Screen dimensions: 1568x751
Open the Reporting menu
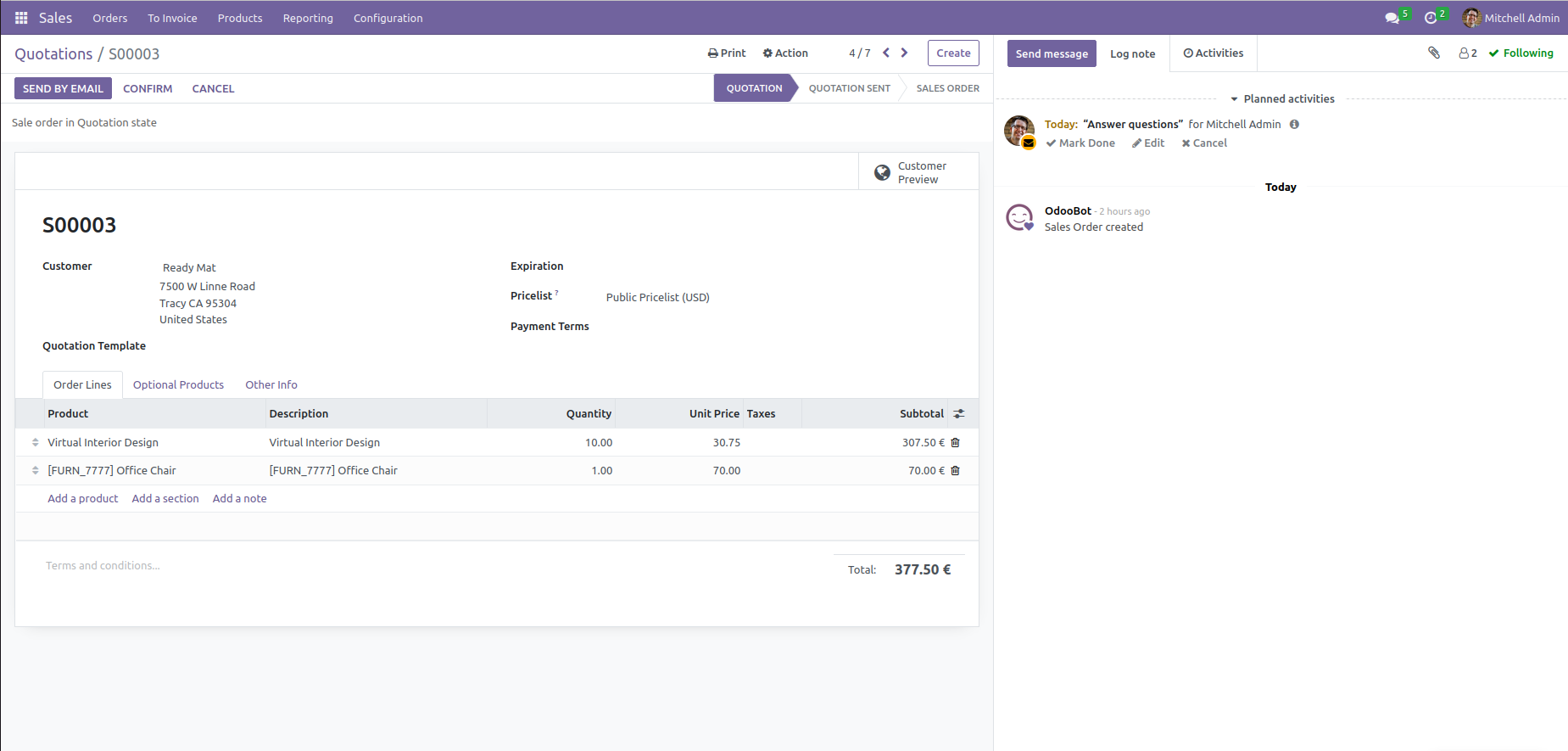(x=308, y=18)
